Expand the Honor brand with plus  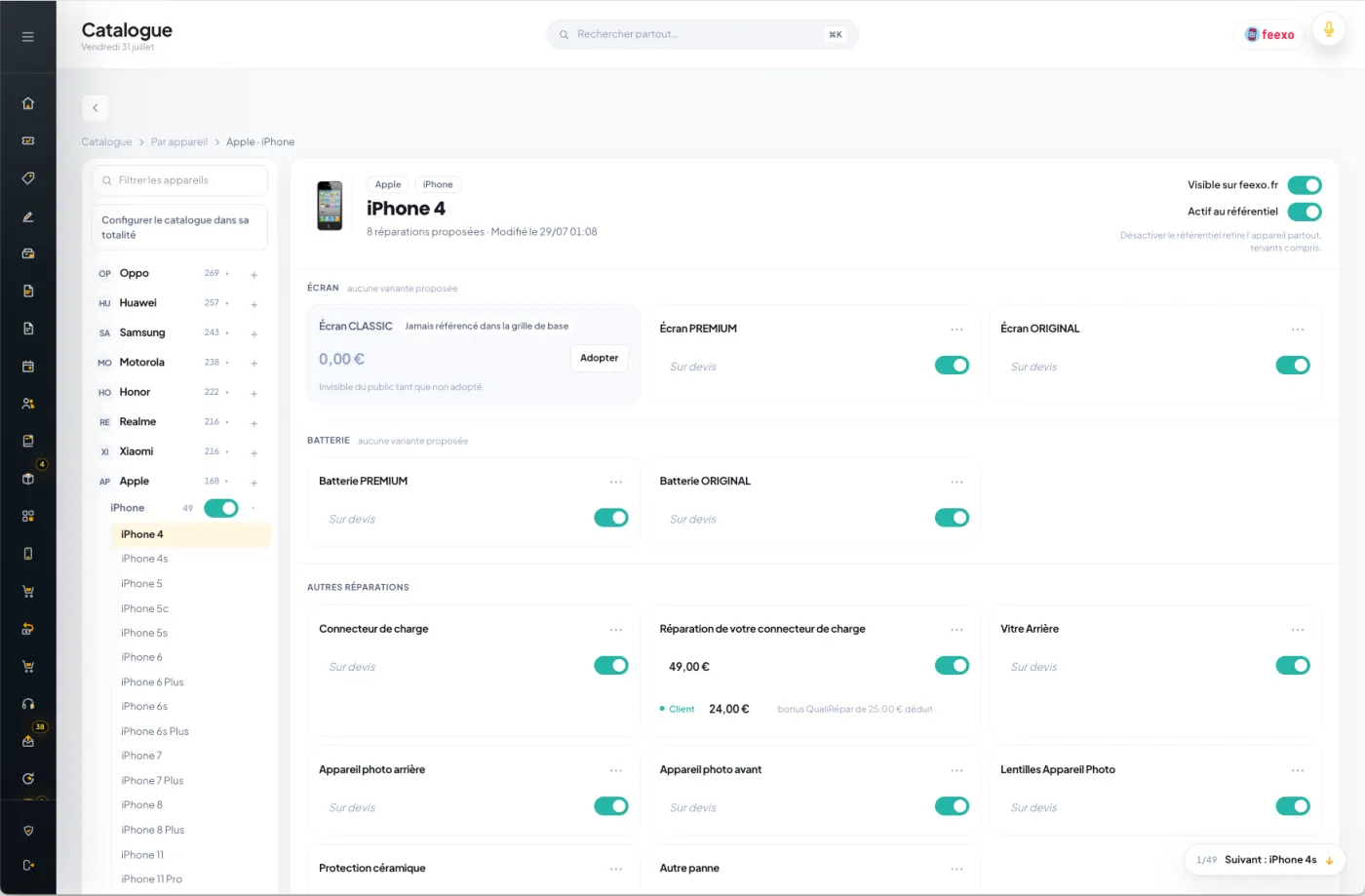[253, 394]
